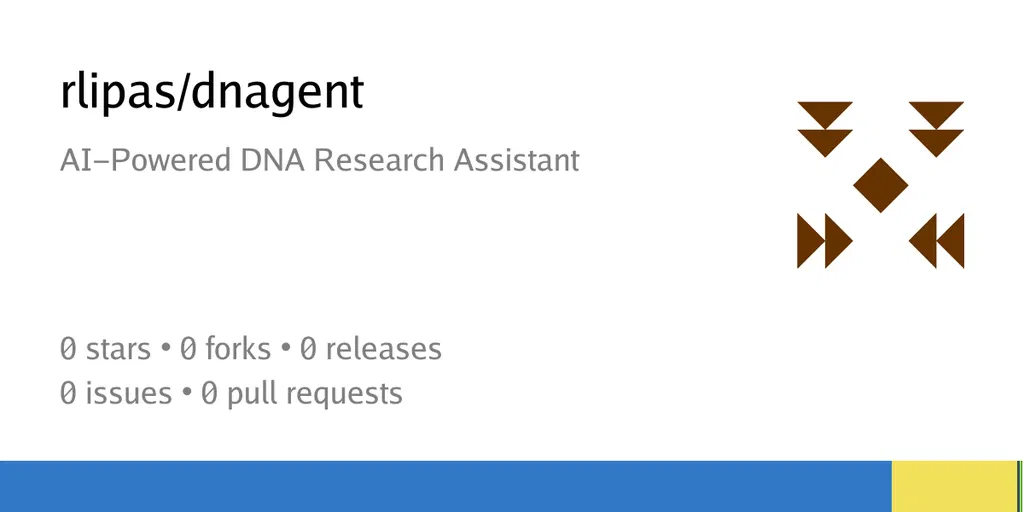Click the top-right double down-pointing triangles
1024x512 pixels.
936,129
